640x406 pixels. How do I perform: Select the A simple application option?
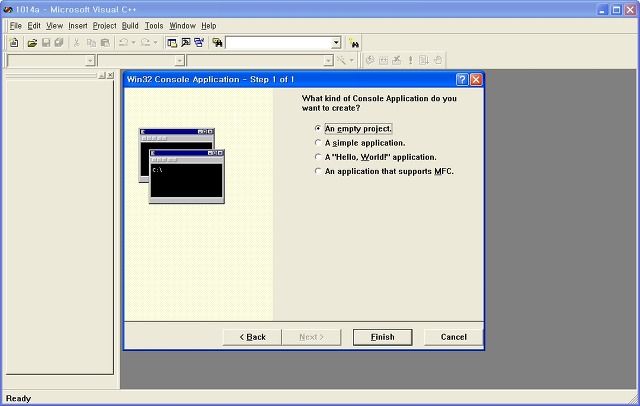[360, 143]
